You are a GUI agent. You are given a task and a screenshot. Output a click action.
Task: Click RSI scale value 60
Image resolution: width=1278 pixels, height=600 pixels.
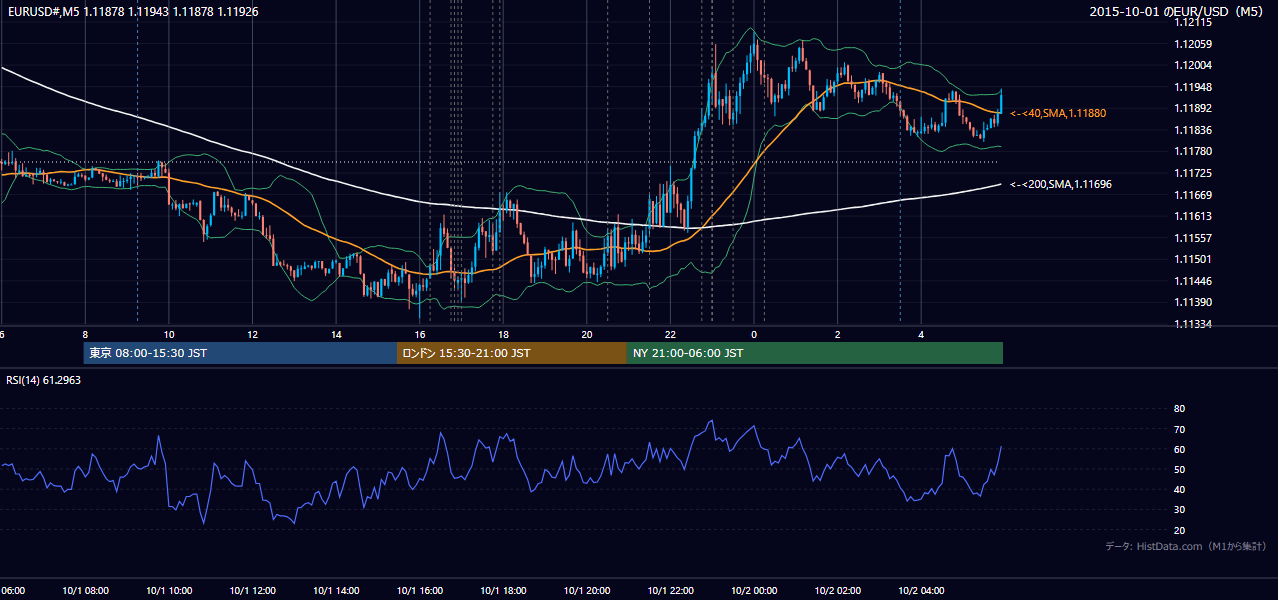tap(1179, 449)
